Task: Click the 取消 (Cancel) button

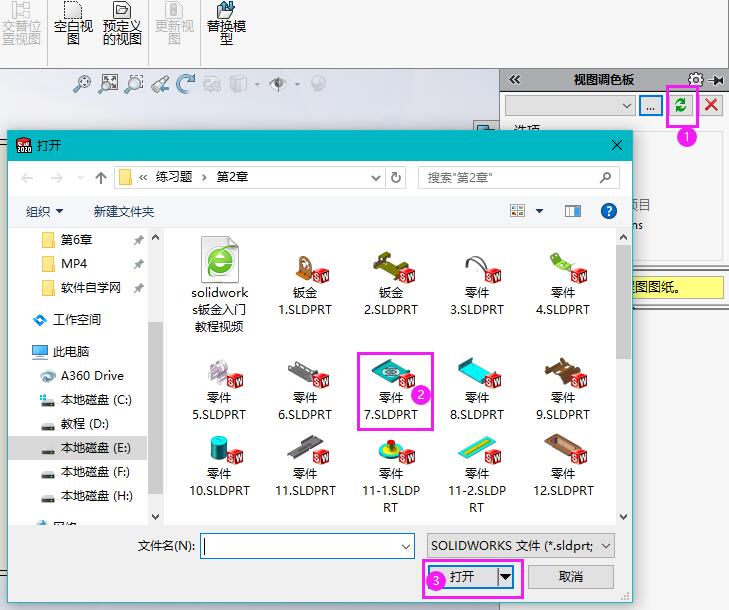Action: (570, 577)
